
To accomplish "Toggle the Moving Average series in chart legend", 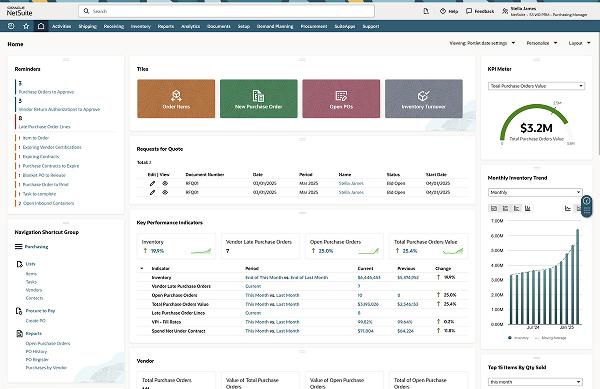I will (550, 338).
